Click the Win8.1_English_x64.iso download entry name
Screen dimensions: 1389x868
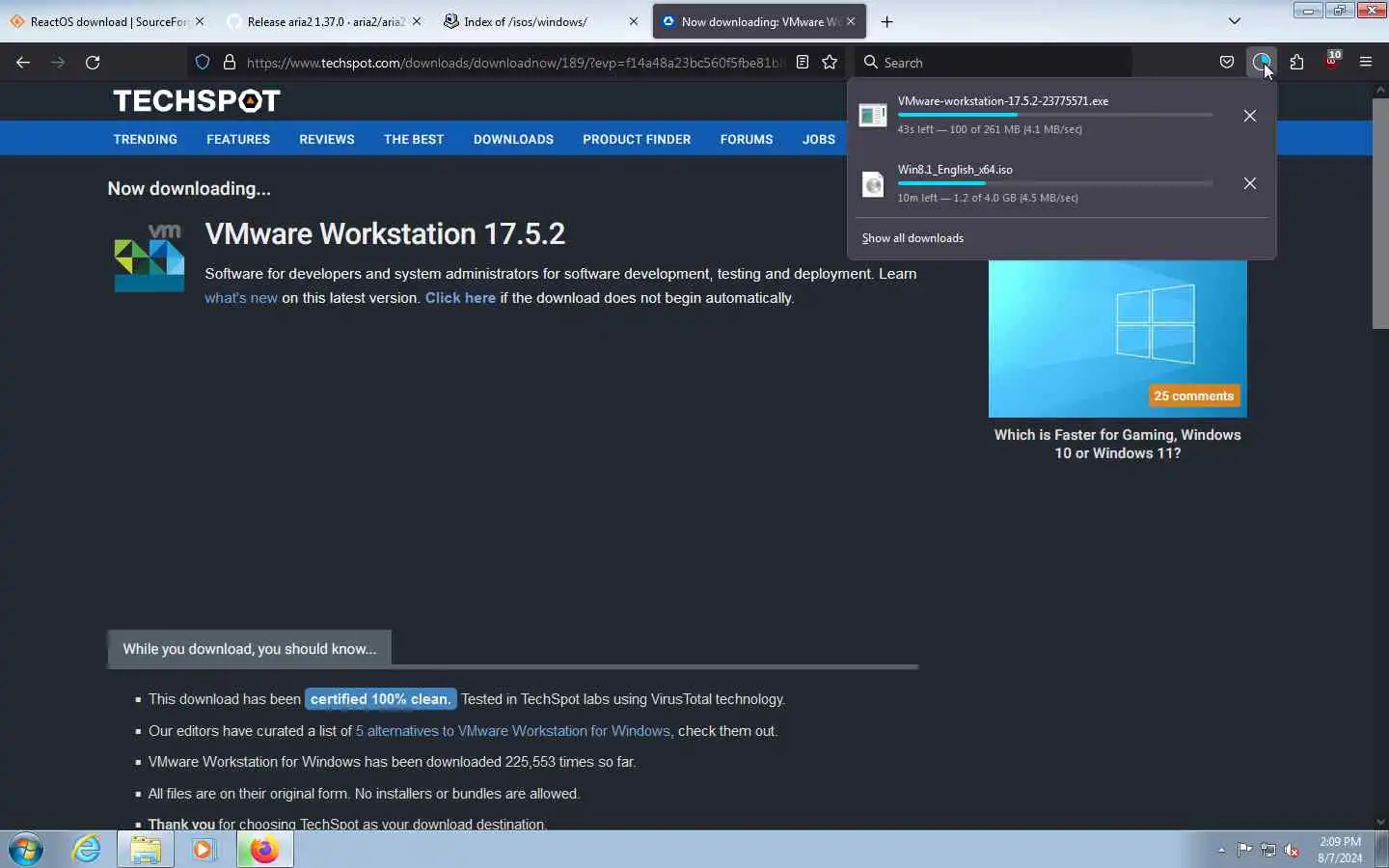pos(955,169)
